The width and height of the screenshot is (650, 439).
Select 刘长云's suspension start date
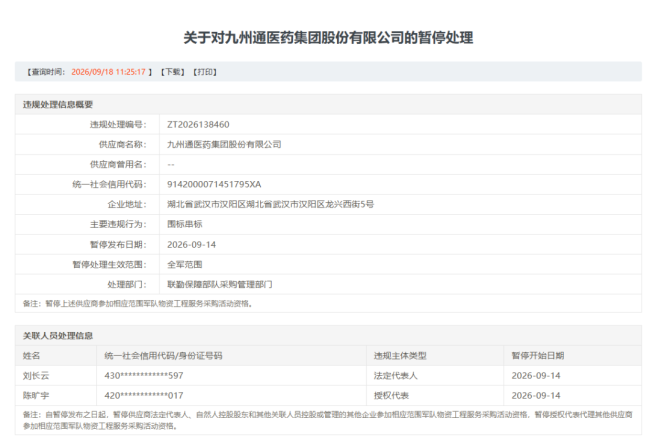(536, 376)
